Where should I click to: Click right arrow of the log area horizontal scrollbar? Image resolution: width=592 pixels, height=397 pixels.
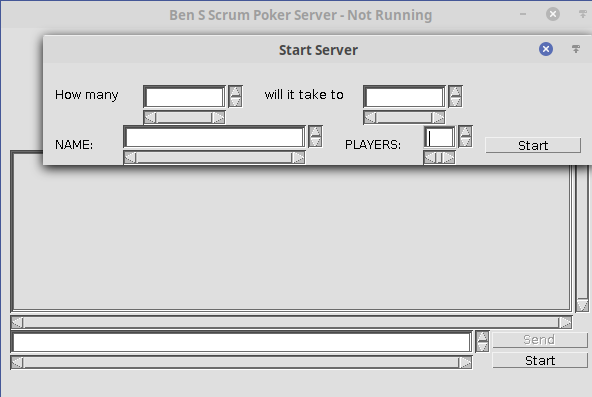[x=565, y=322]
